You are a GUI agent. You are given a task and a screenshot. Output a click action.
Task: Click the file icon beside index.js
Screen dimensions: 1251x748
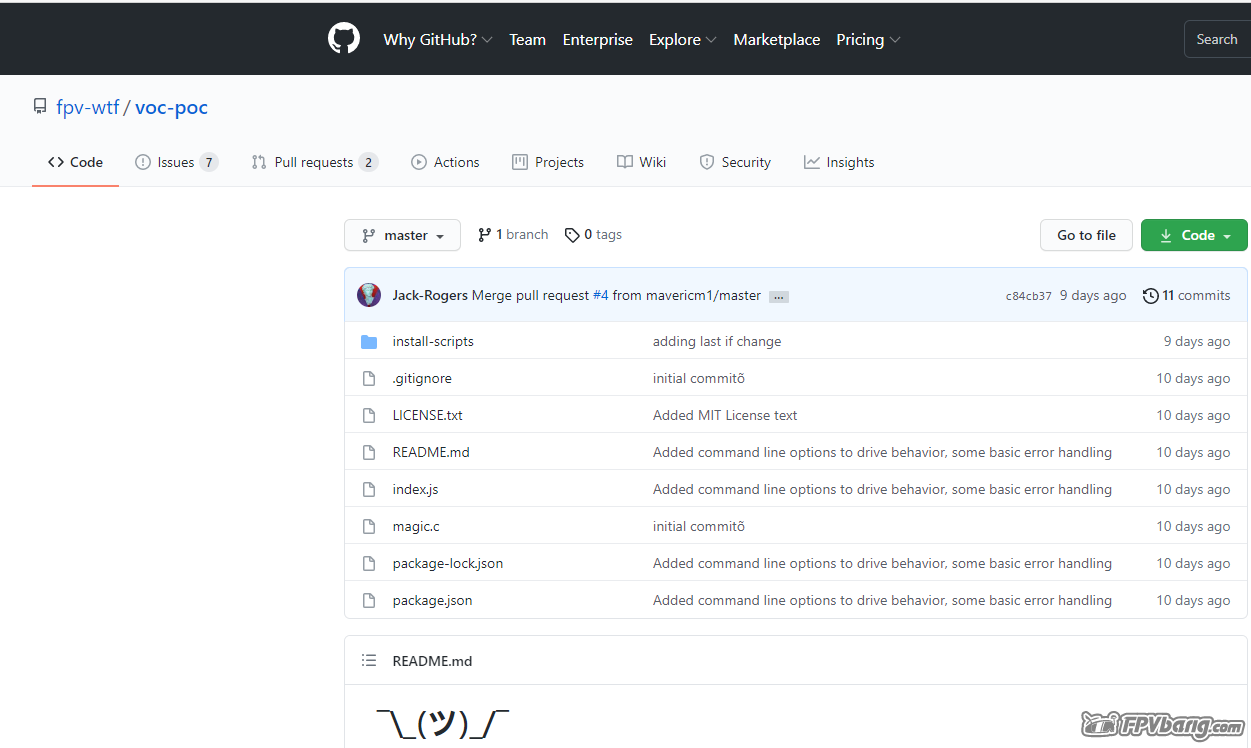tap(369, 490)
